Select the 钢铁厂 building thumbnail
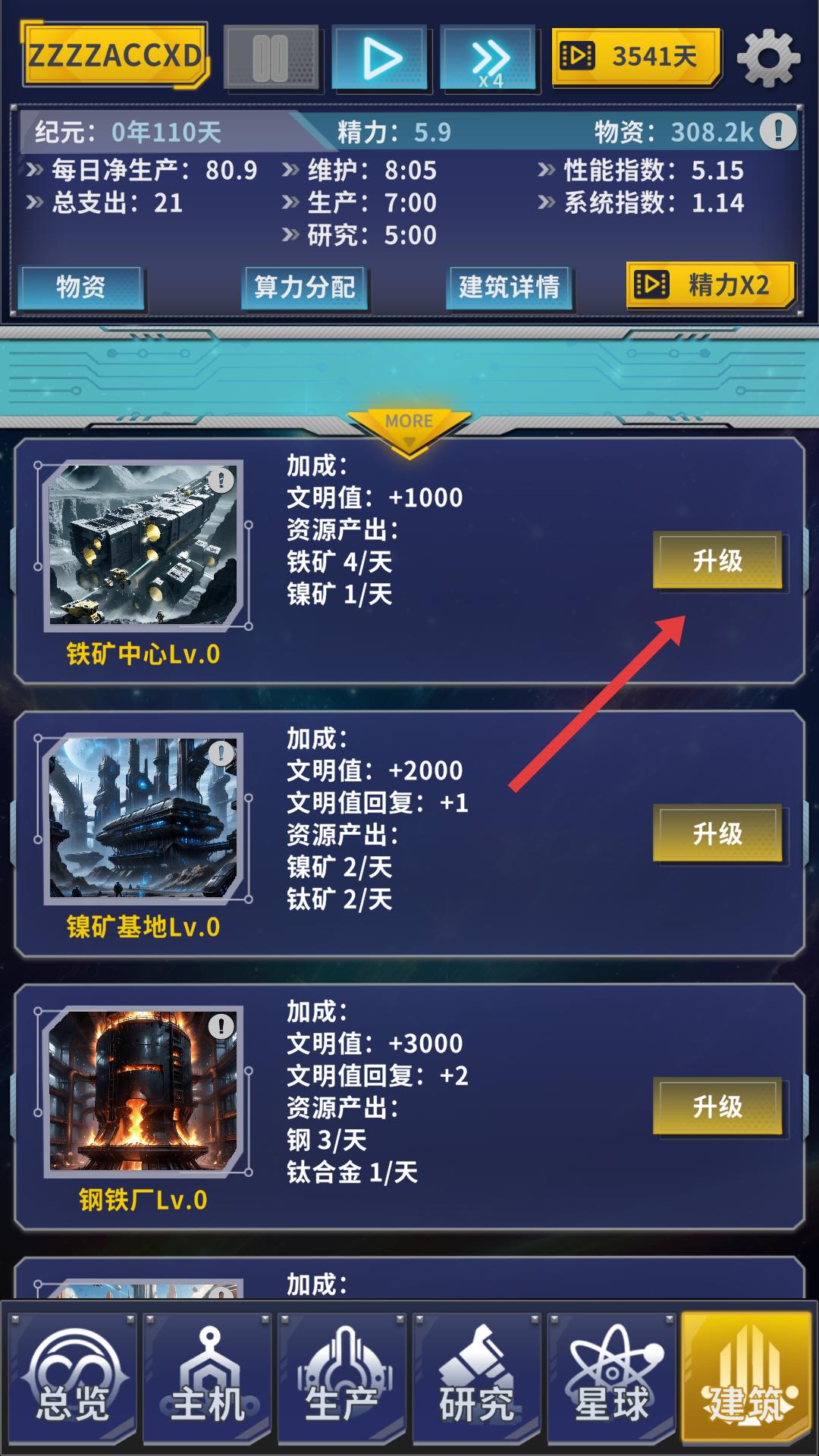The image size is (819, 1456). click(x=143, y=1091)
